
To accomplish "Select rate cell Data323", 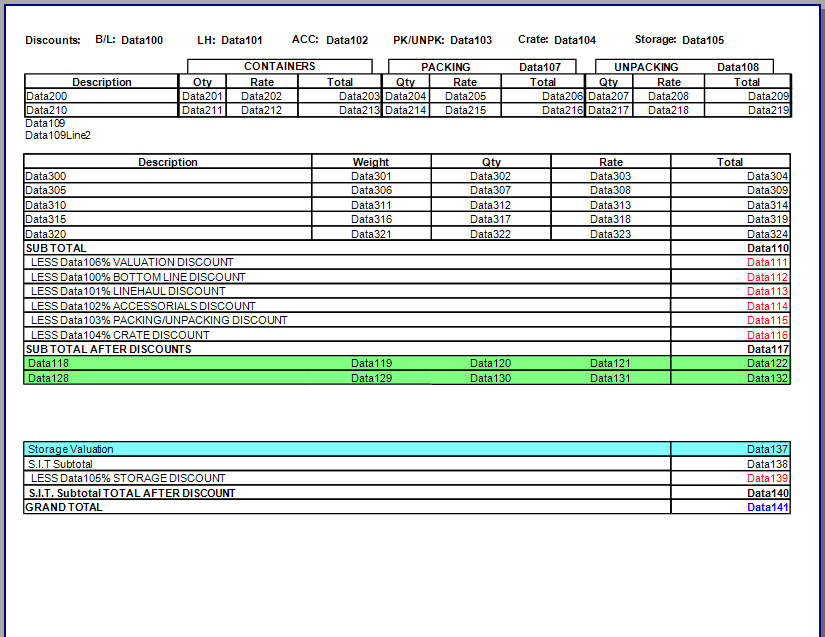I will pyautogui.click(x=610, y=234).
